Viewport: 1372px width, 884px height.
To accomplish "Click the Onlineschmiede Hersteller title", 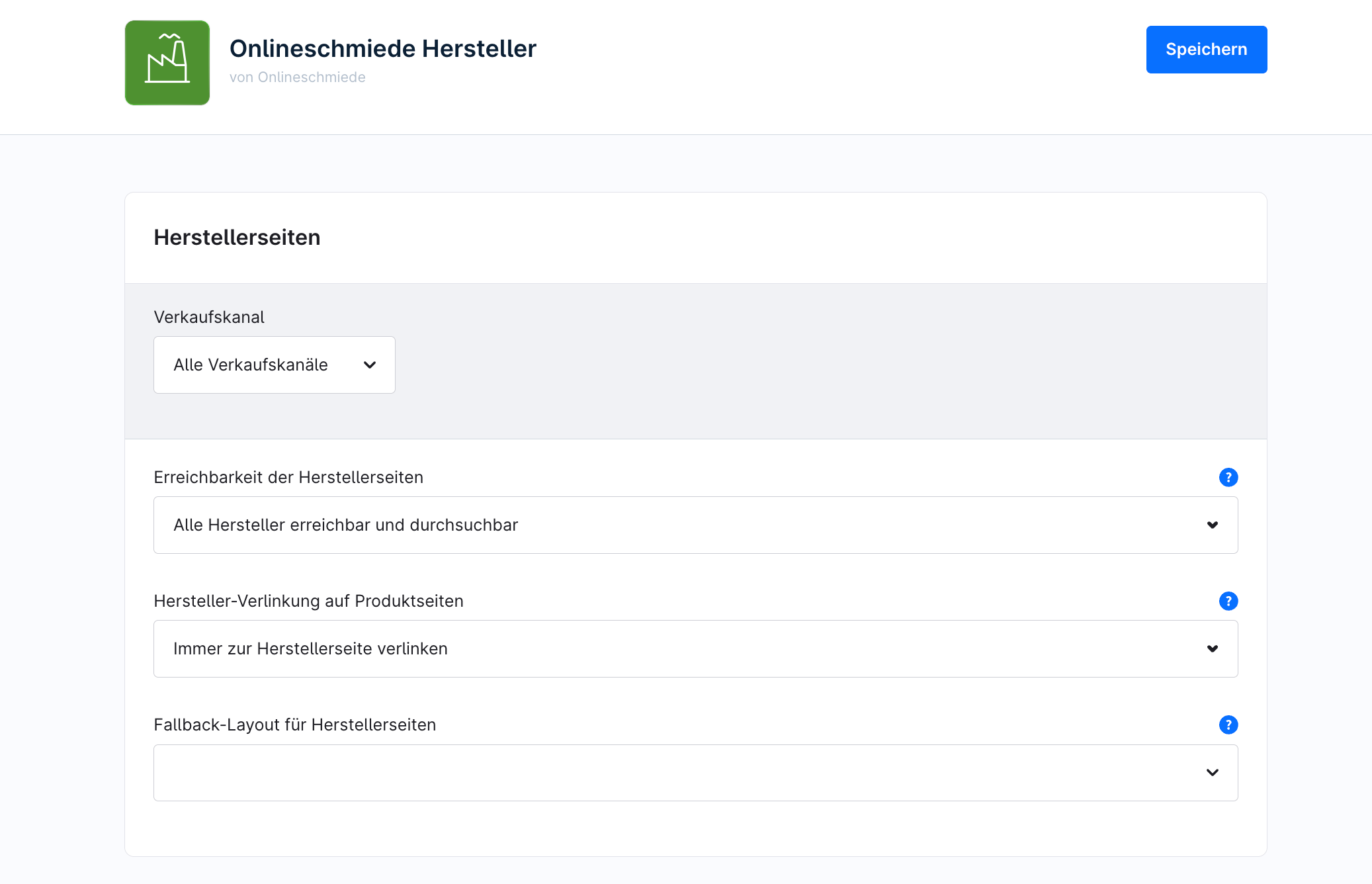I will (x=383, y=49).
